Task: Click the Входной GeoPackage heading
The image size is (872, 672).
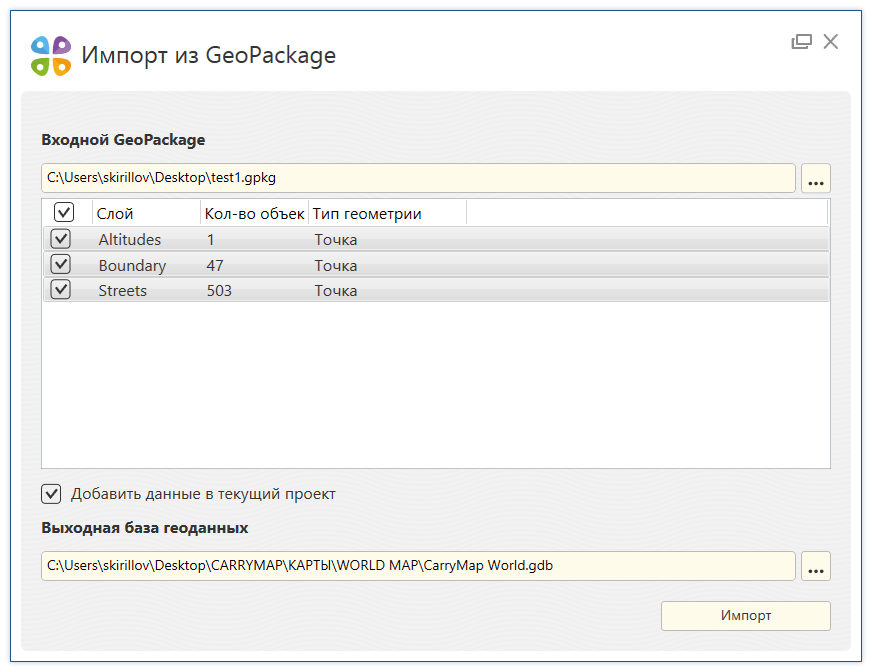Action: (123, 140)
